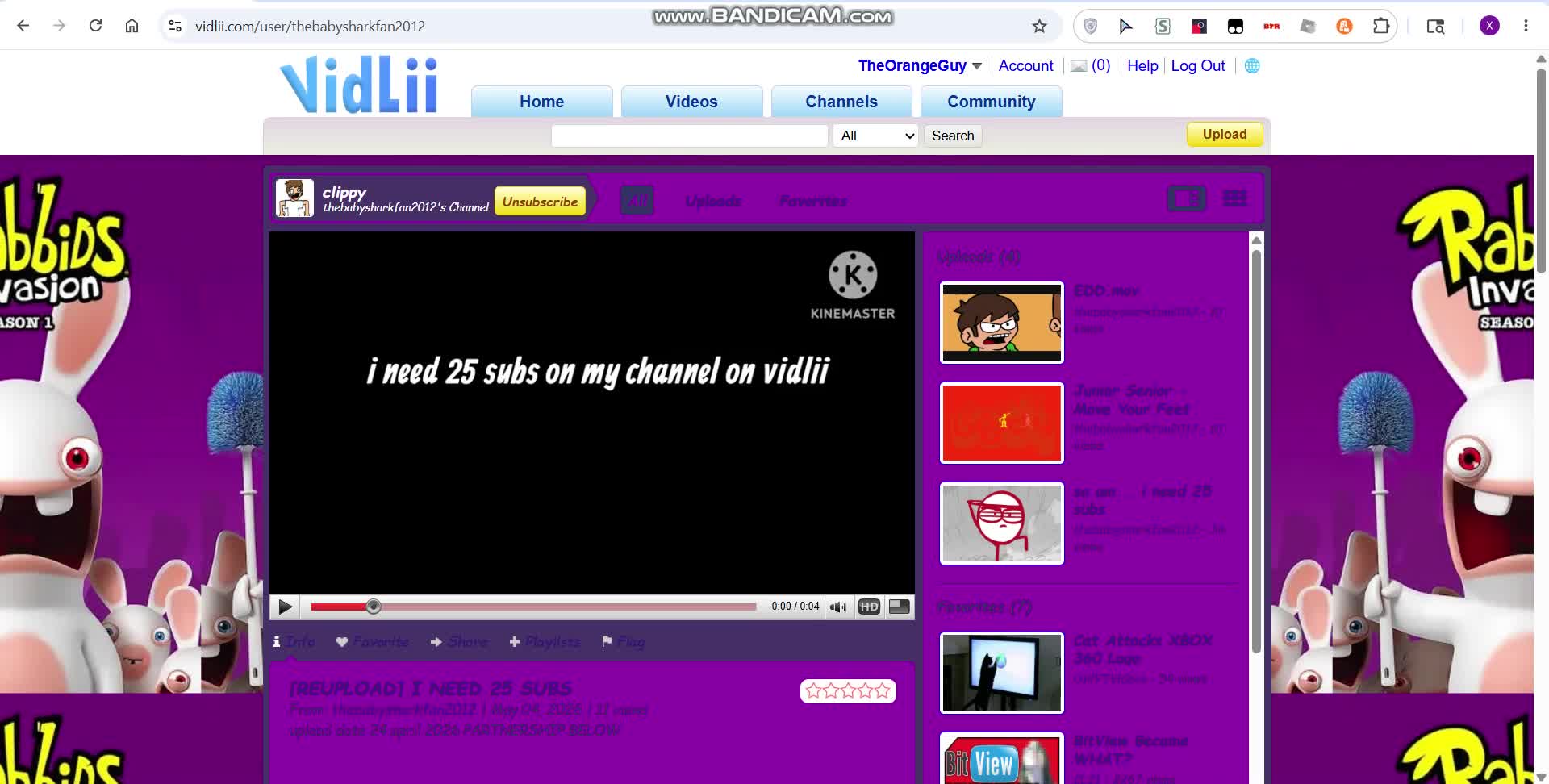Viewport: 1549px width, 784px height.
Task: Click the Log Out link
Action: [x=1198, y=66]
